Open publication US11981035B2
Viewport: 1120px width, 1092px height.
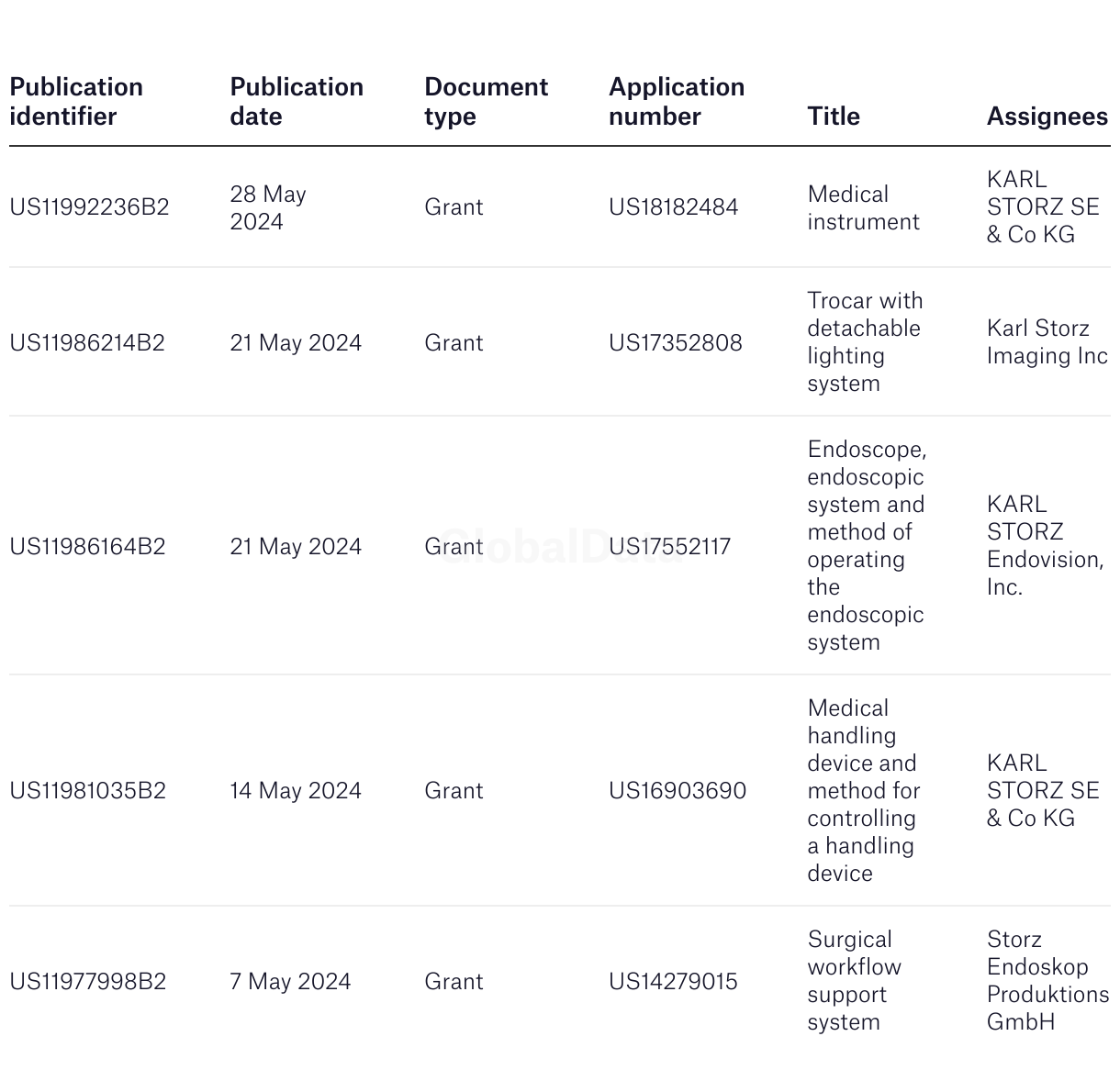[x=88, y=791]
